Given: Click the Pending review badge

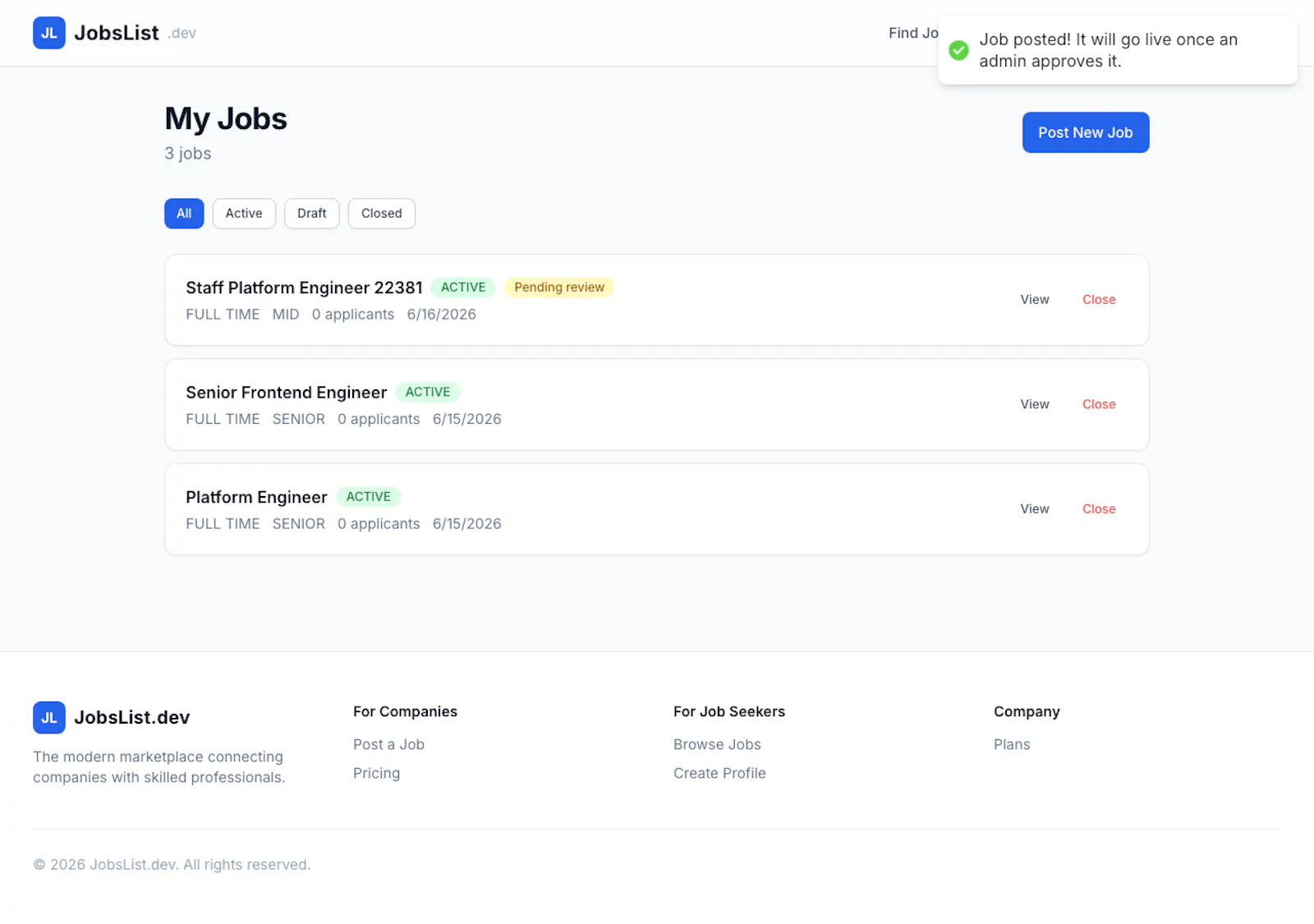Looking at the screenshot, I should [x=559, y=287].
